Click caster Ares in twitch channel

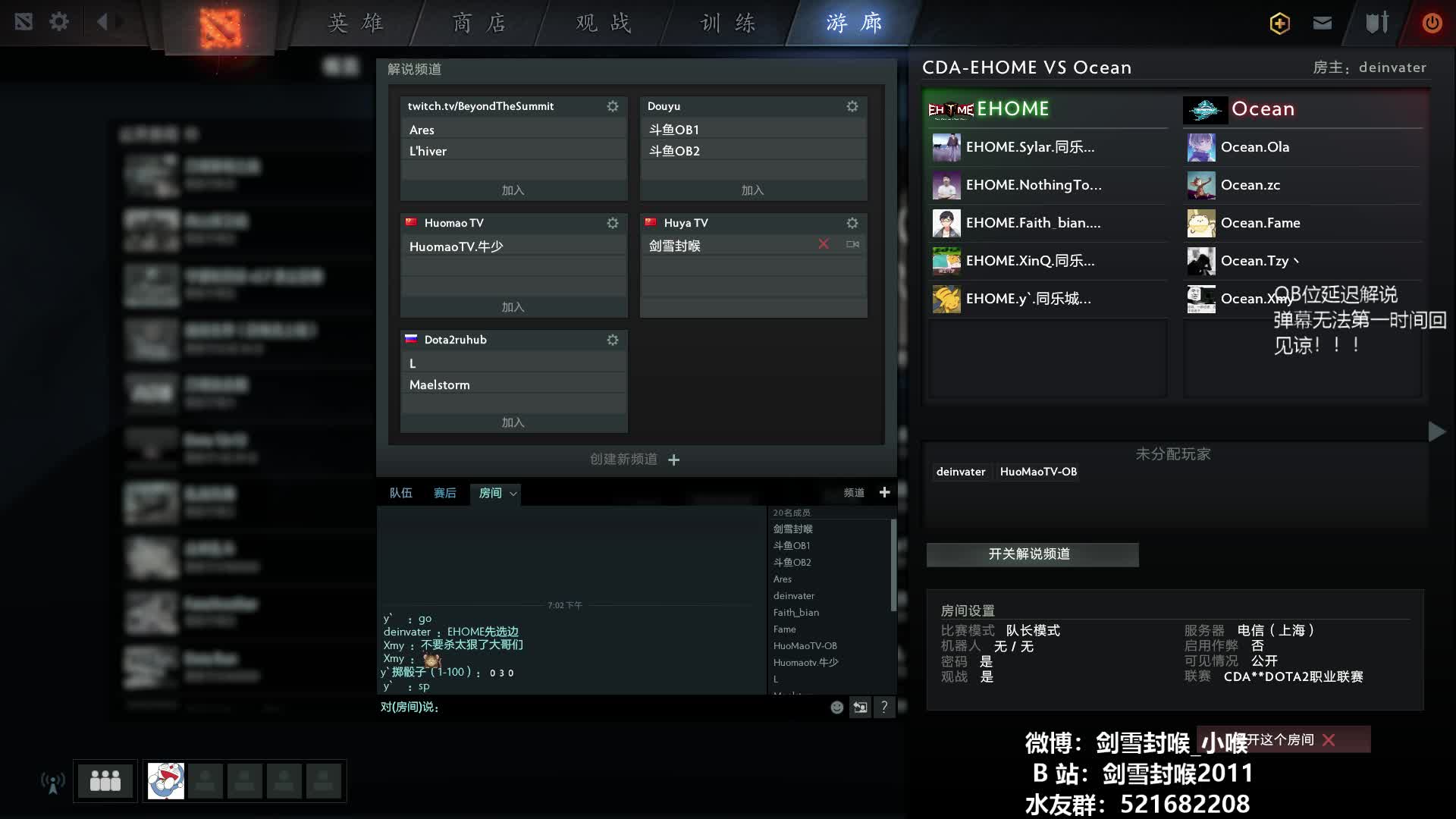point(513,130)
